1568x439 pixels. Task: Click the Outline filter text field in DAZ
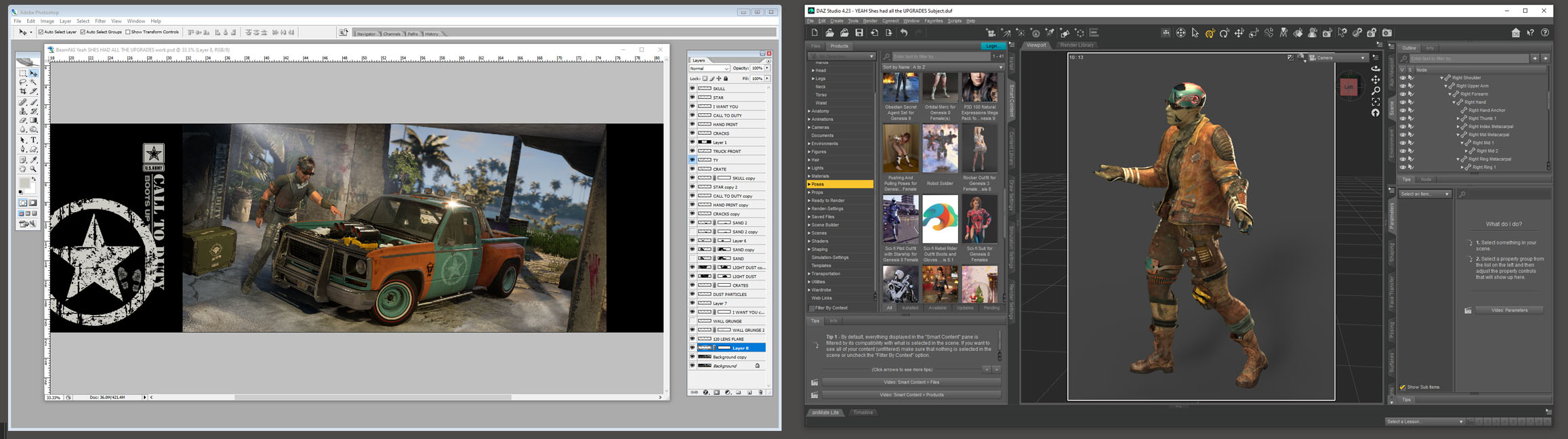coord(1468,58)
